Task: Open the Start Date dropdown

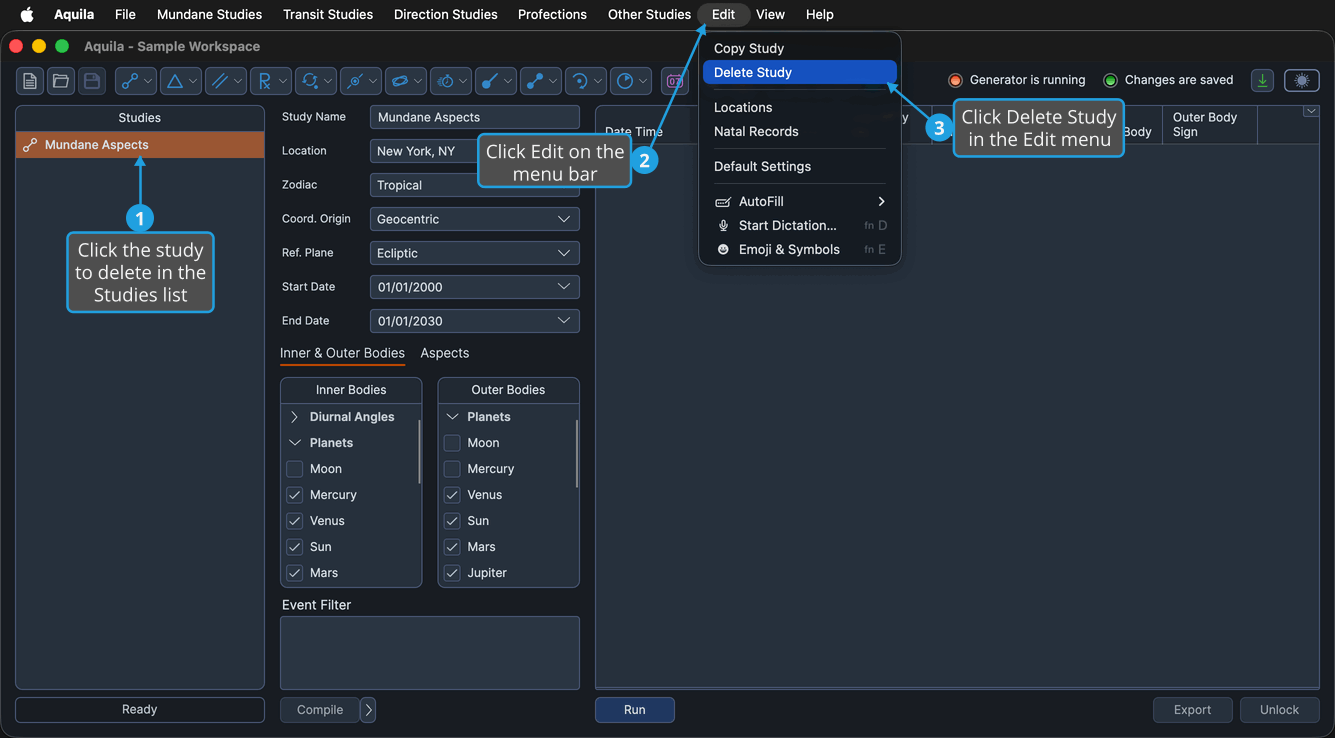Action: click(475, 287)
